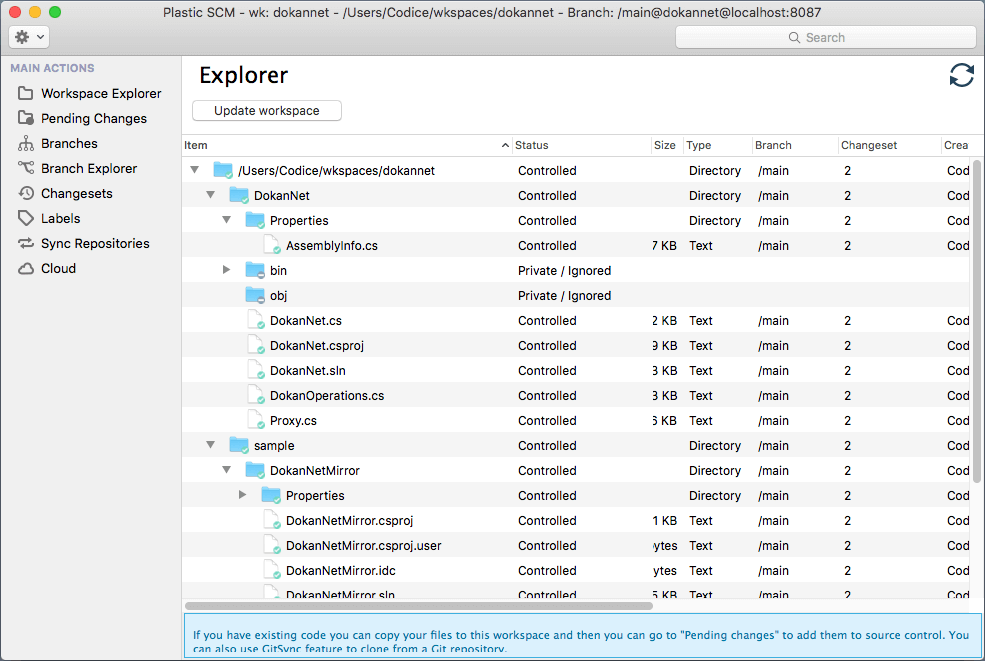
Task: Select the DokanOperations.cs file name
Action: 327,396
